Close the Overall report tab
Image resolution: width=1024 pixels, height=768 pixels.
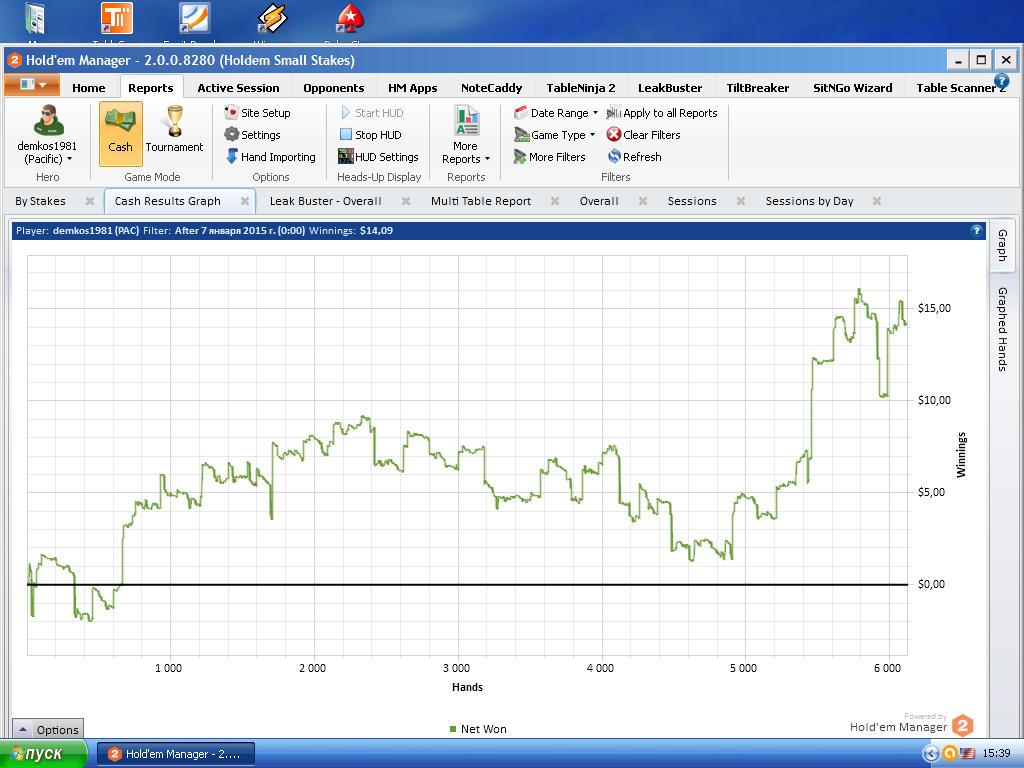643,201
